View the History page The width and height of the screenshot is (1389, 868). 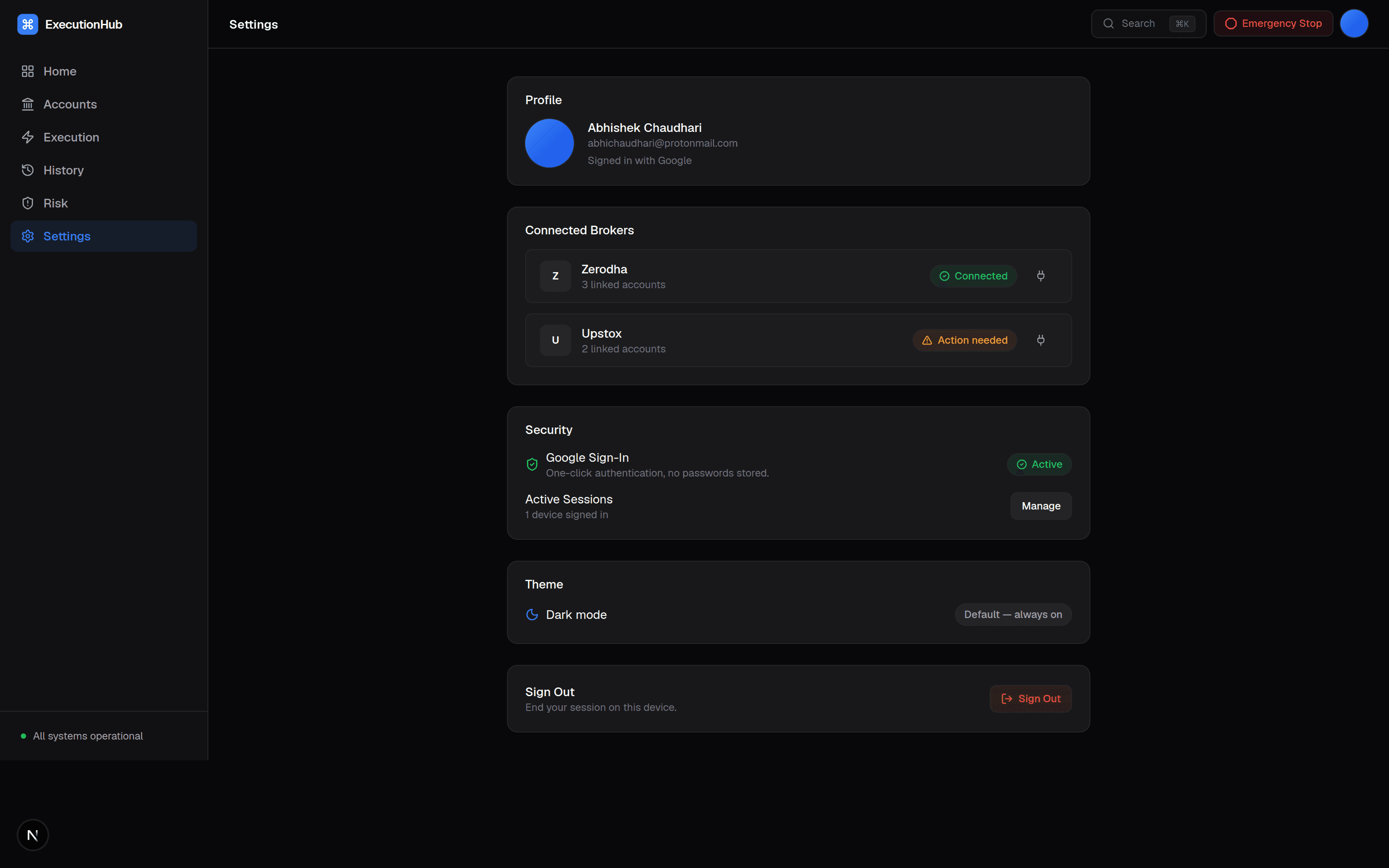click(x=103, y=171)
